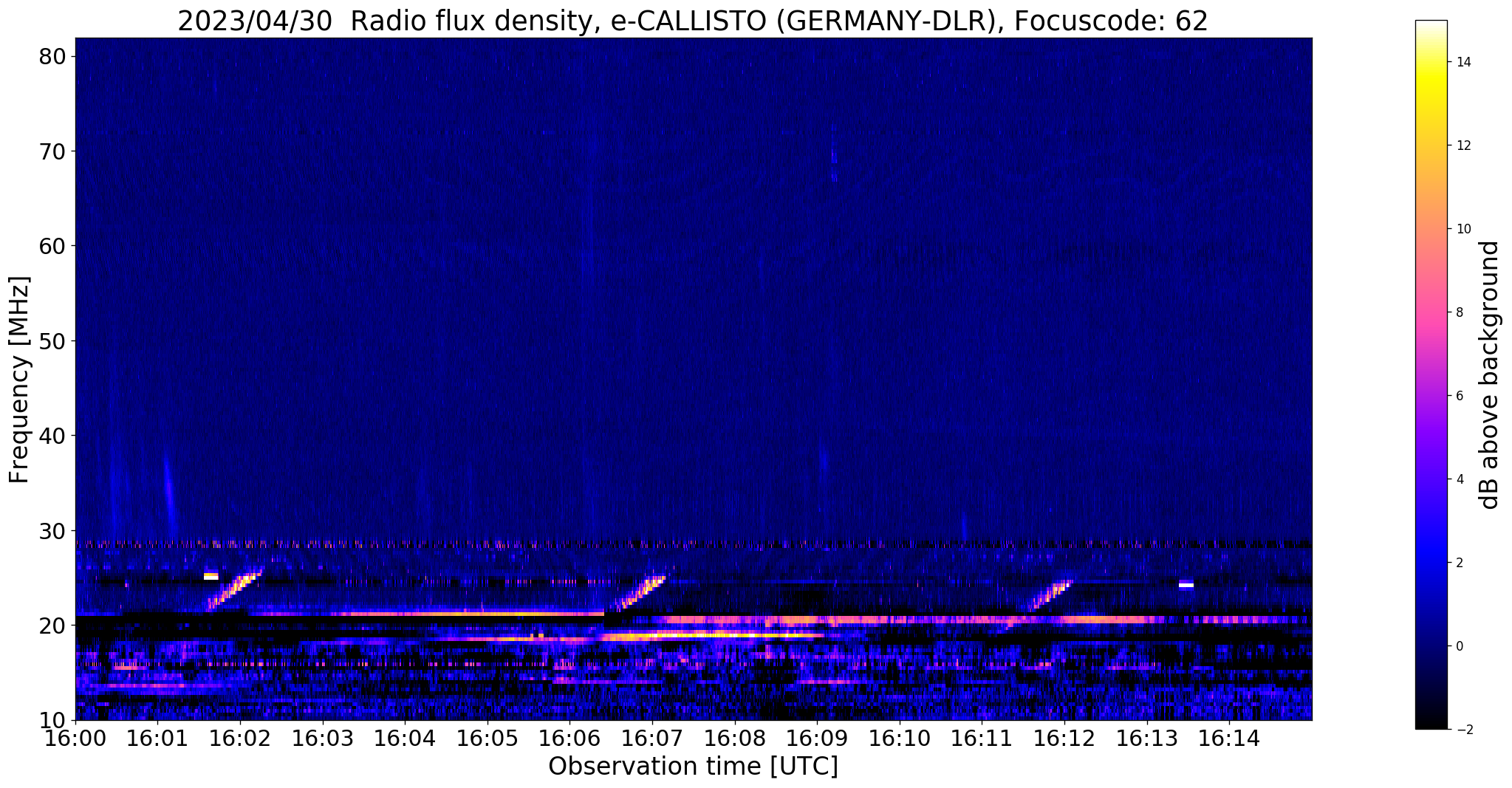Click the 16:00 time tick label

click(75, 738)
